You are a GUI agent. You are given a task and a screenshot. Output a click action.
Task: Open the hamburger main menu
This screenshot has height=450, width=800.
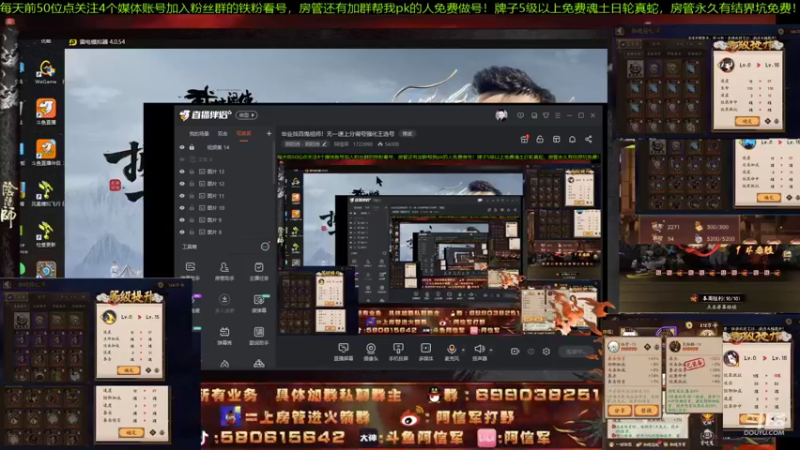pyautogui.click(x=558, y=116)
